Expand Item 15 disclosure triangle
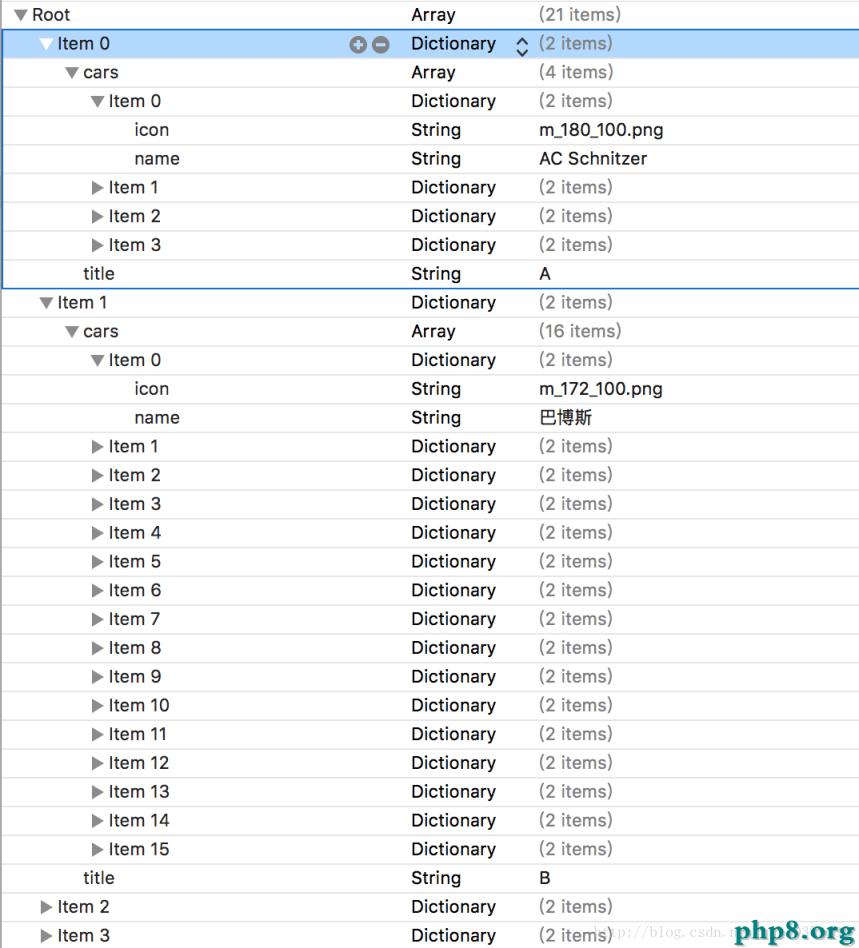Viewport: 859px width, 948px height. point(97,850)
